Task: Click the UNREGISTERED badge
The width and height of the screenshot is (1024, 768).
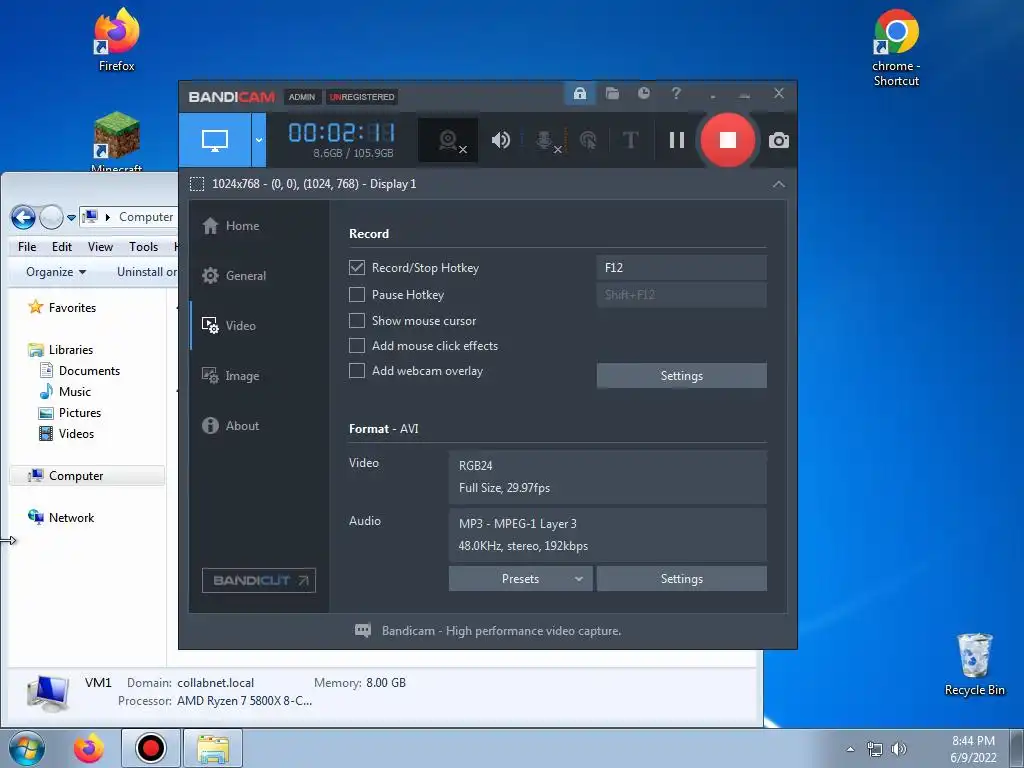Action: pyautogui.click(x=362, y=97)
